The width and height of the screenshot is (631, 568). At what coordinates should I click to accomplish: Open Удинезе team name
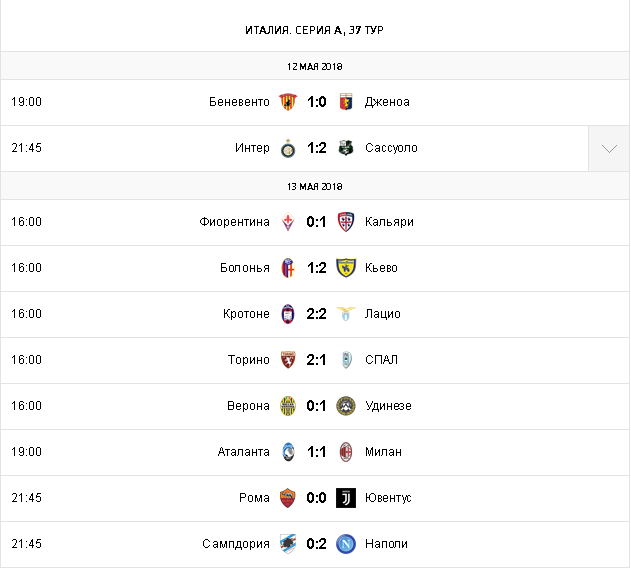(x=389, y=406)
